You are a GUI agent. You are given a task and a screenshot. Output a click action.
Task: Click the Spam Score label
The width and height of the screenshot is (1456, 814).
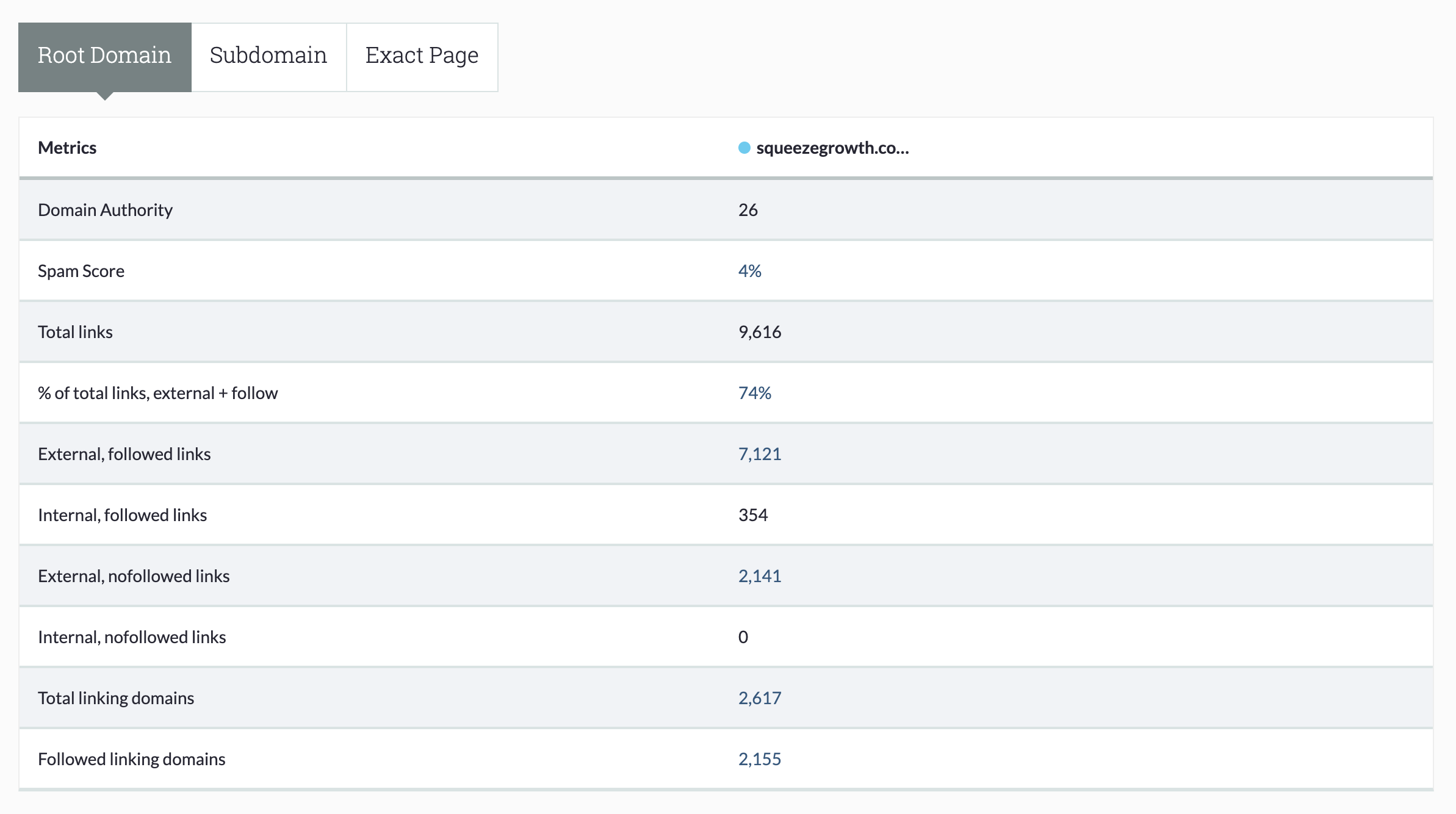pos(81,271)
